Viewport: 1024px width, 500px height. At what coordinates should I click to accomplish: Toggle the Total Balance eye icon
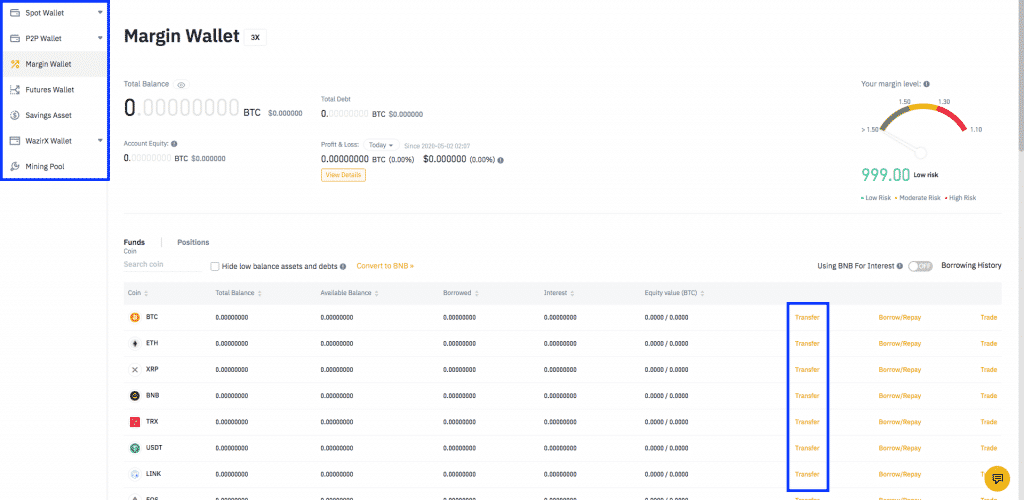click(182, 85)
